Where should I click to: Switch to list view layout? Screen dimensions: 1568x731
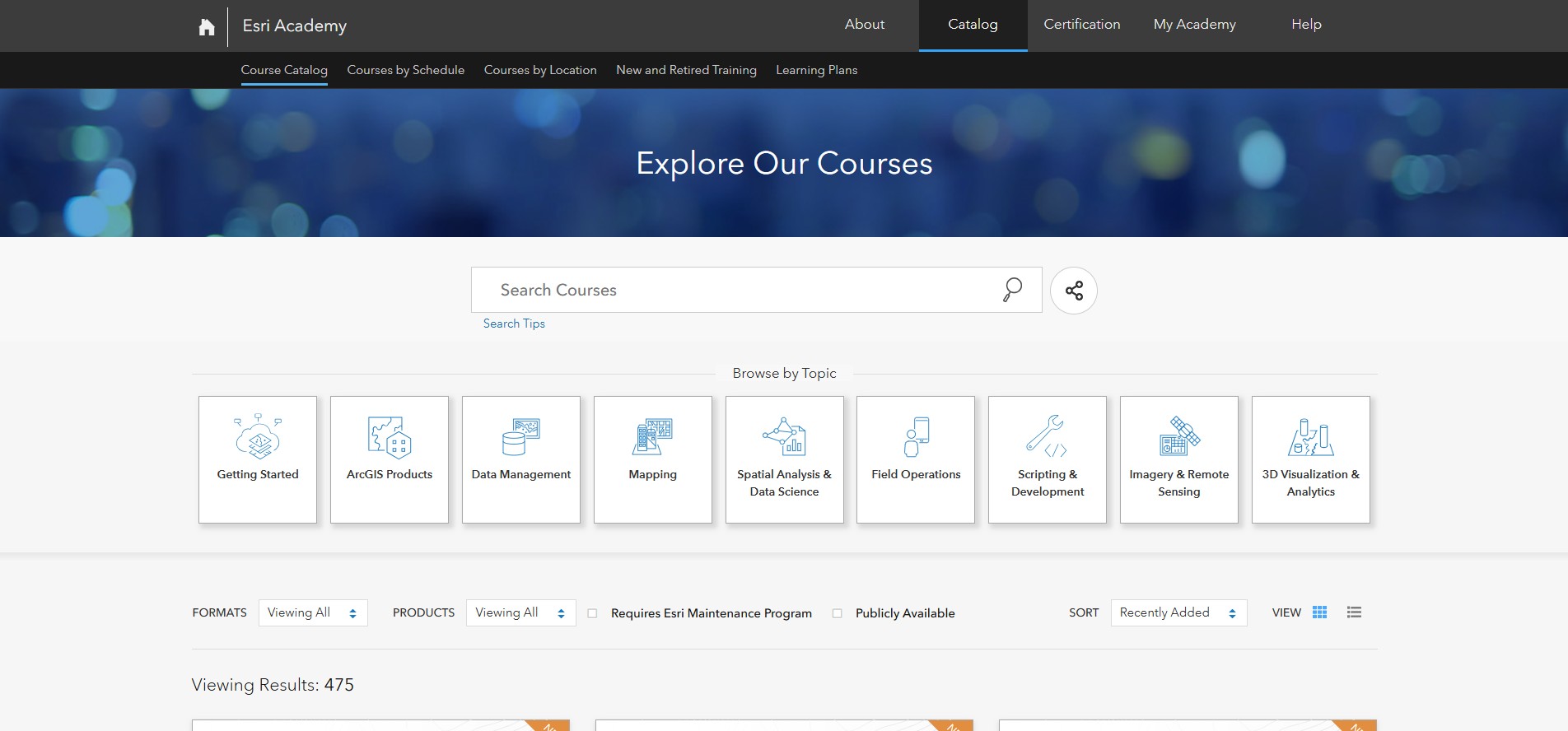(x=1354, y=612)
